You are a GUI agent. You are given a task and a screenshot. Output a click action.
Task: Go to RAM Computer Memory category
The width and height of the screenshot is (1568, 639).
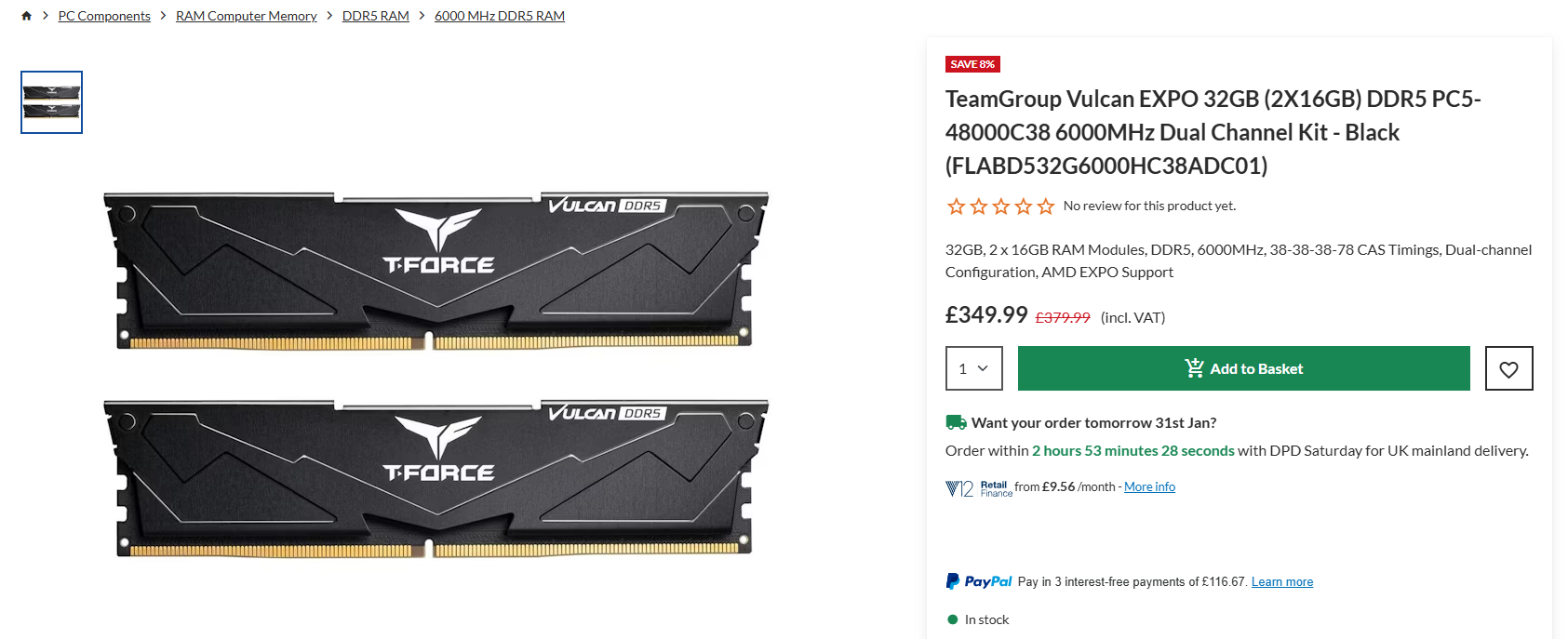point(246,16)
